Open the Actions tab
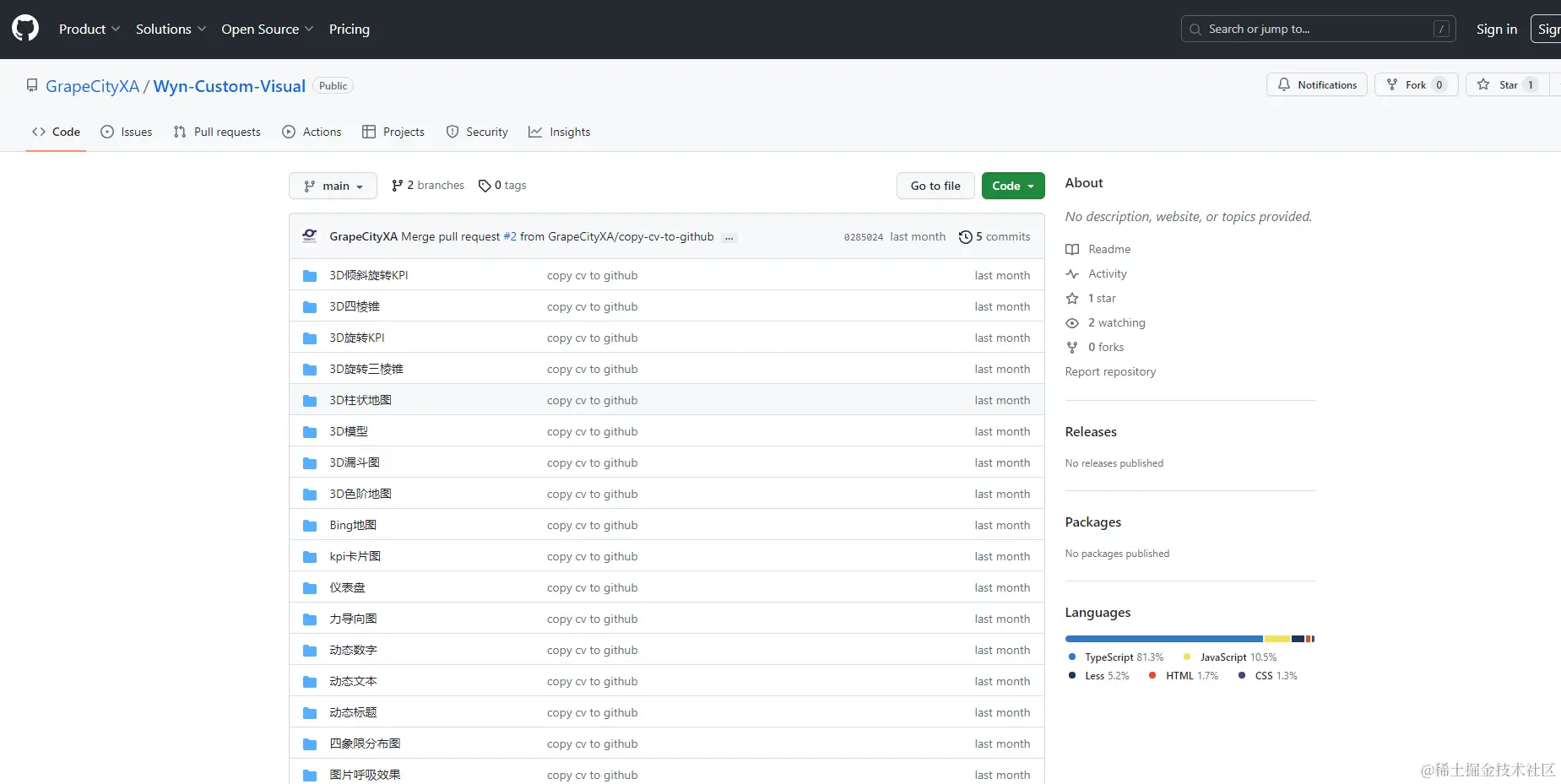Viewport: 1561px width, 784px height. pos(312,132)
